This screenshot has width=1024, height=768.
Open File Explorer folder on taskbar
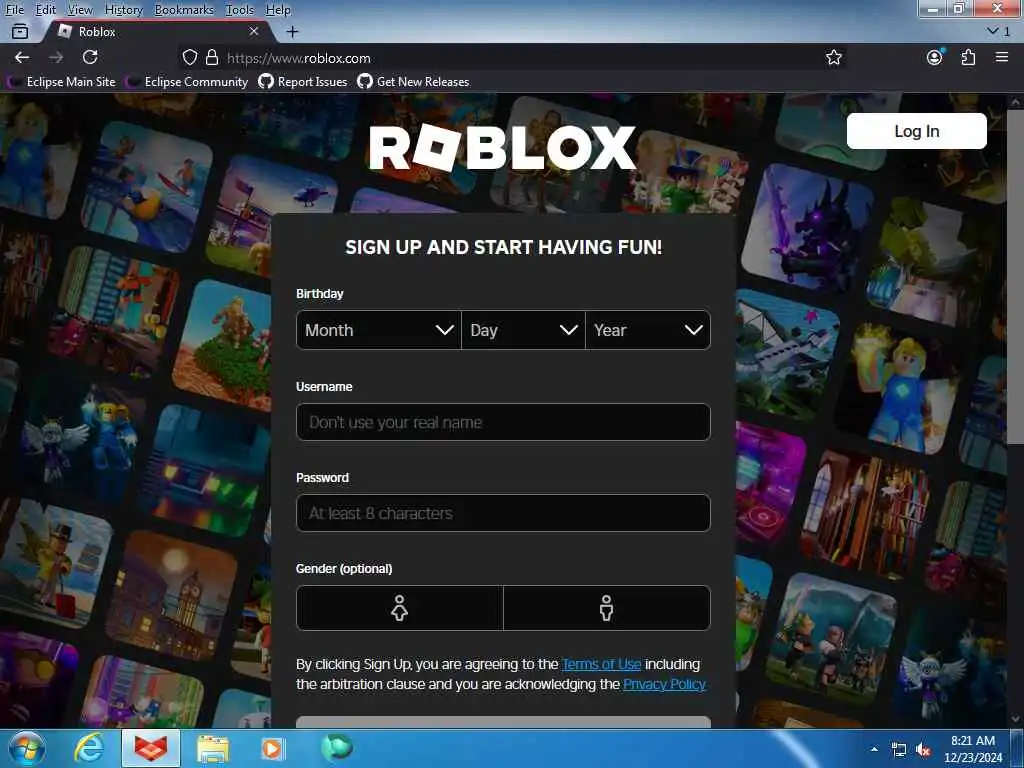[213, 748]
